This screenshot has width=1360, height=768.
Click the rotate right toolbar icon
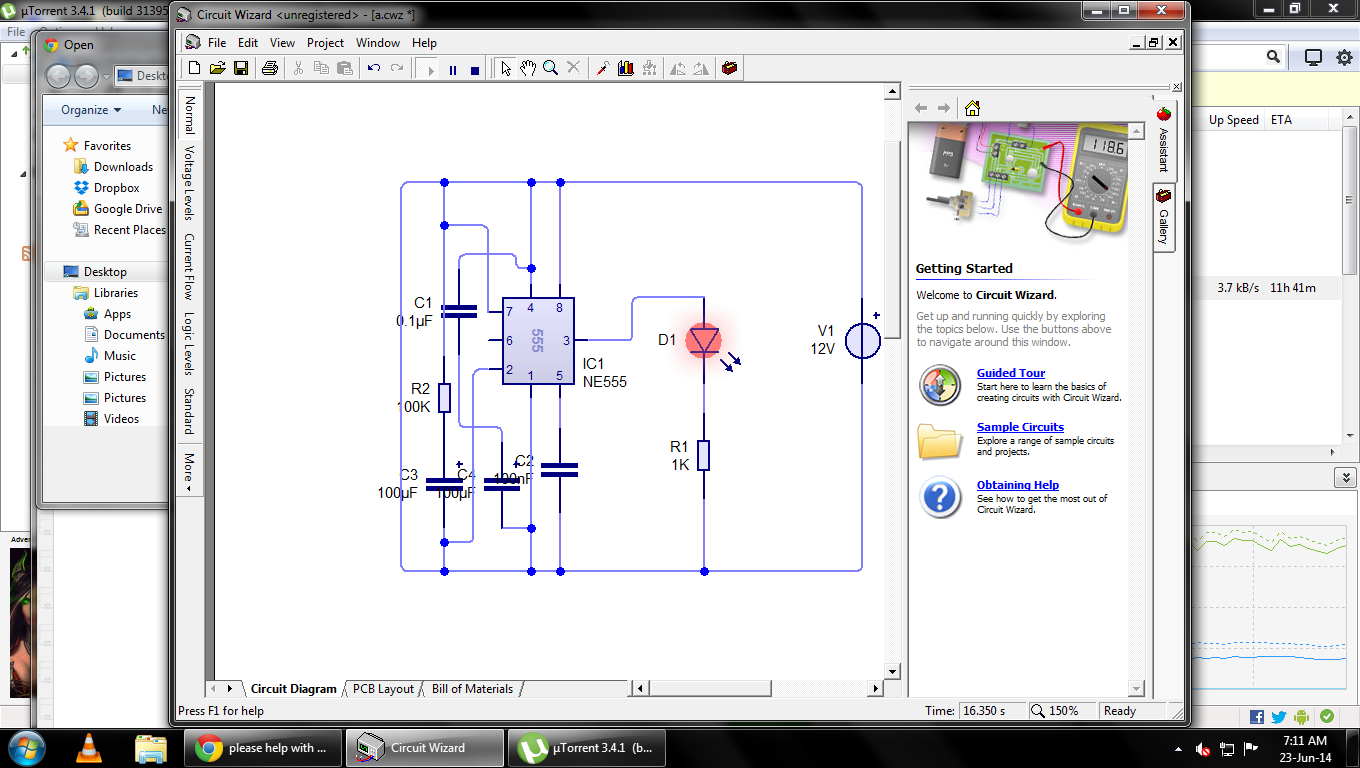click(701, 68)
